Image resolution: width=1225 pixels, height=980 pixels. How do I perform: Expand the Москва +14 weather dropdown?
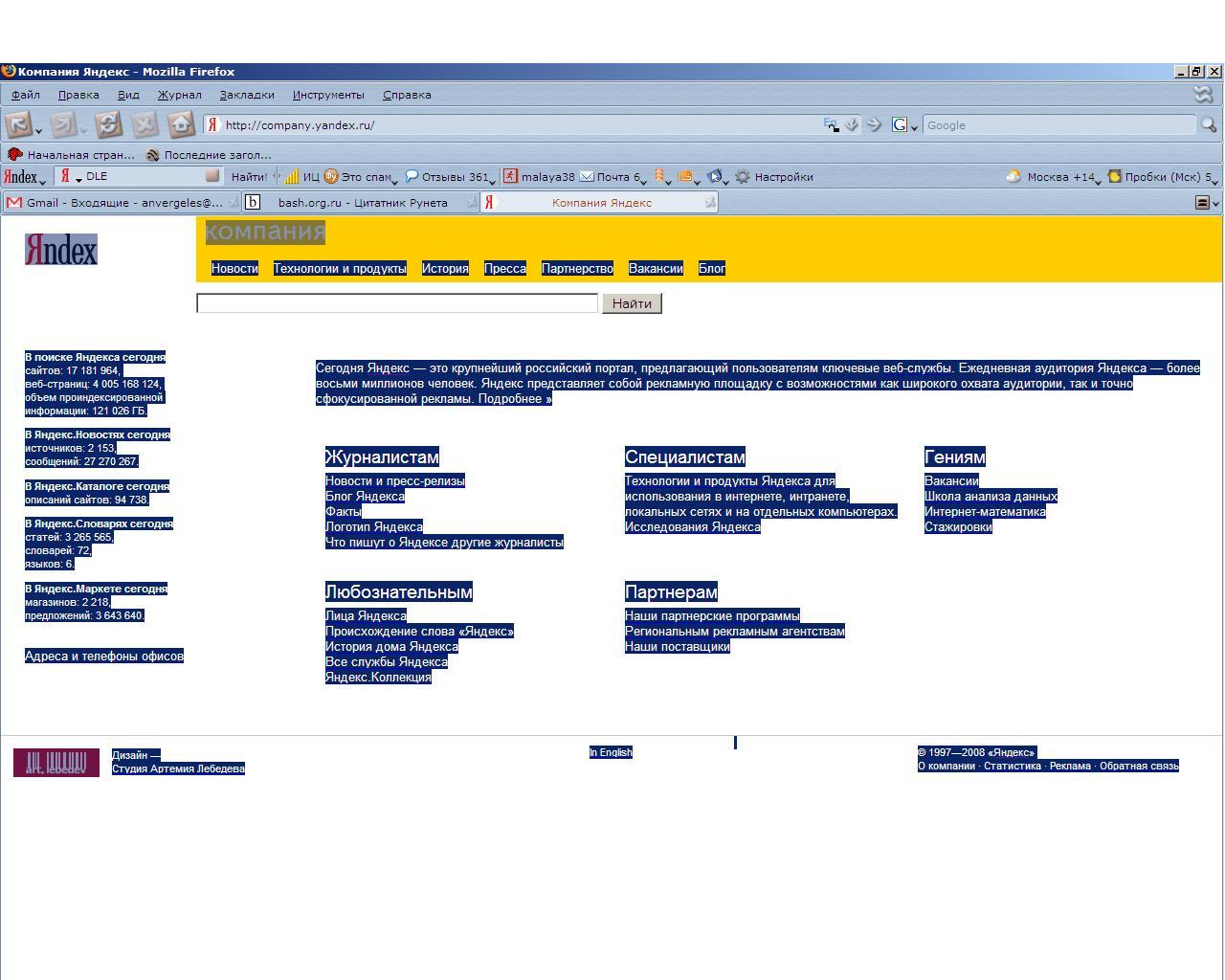click(x=1099, y=179)
